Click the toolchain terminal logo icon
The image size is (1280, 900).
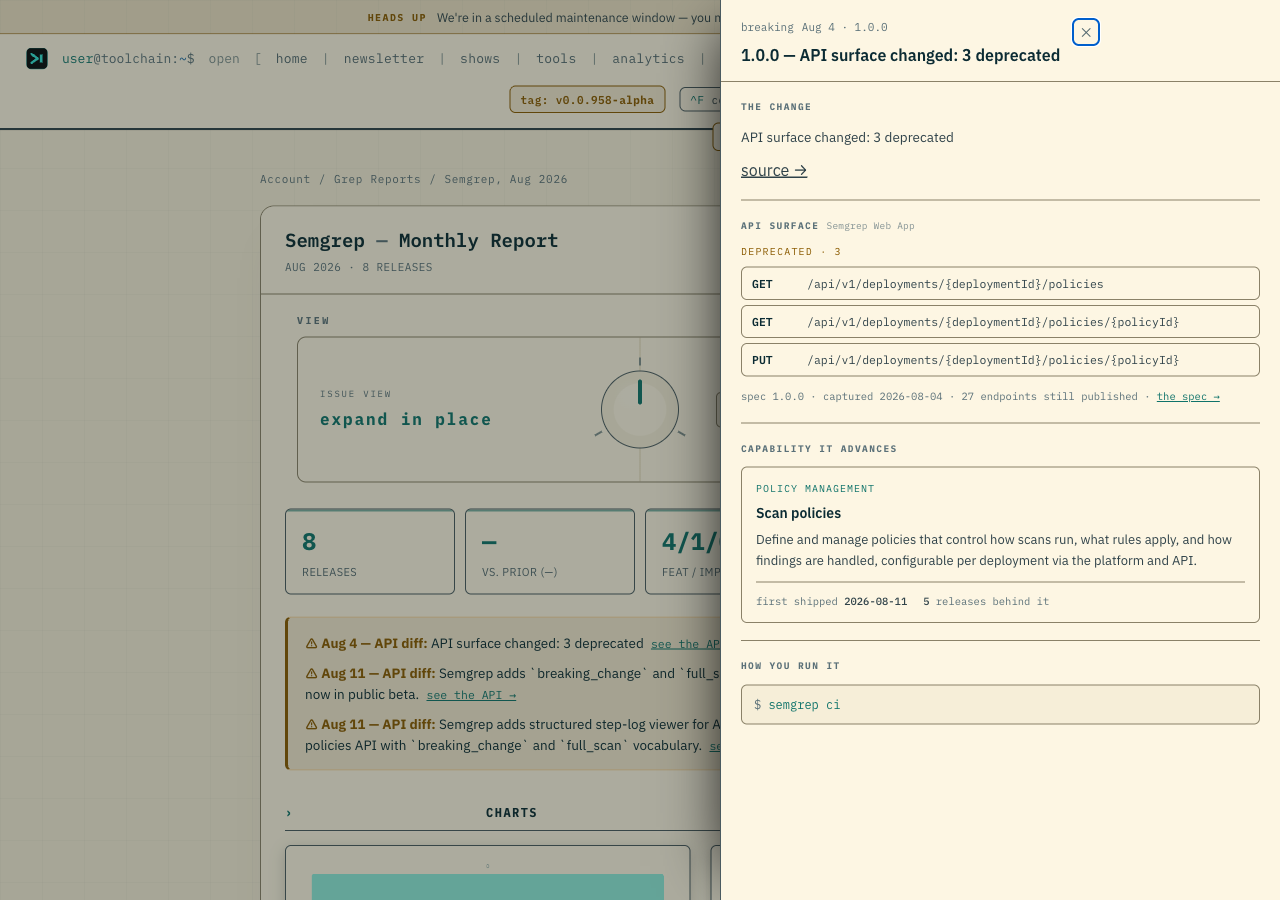point(37,58)
